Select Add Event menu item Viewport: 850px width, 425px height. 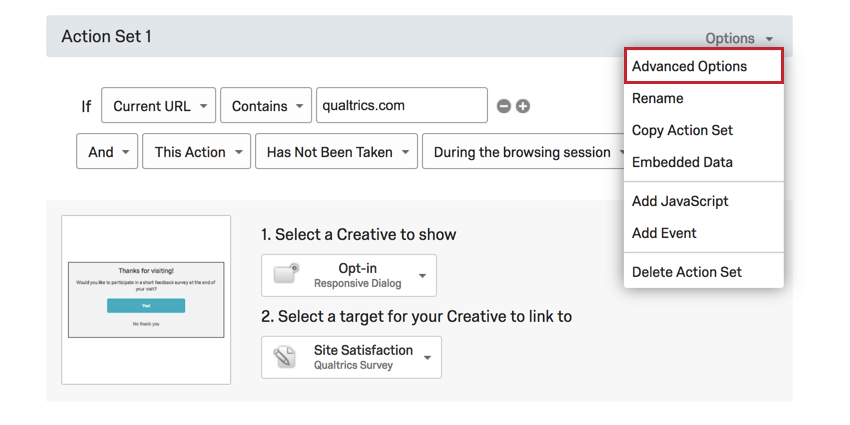664,233
